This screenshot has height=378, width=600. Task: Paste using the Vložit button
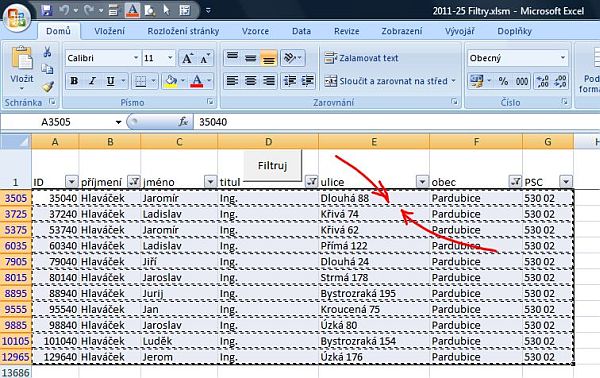pyautogui.click(x=22, y=68)
